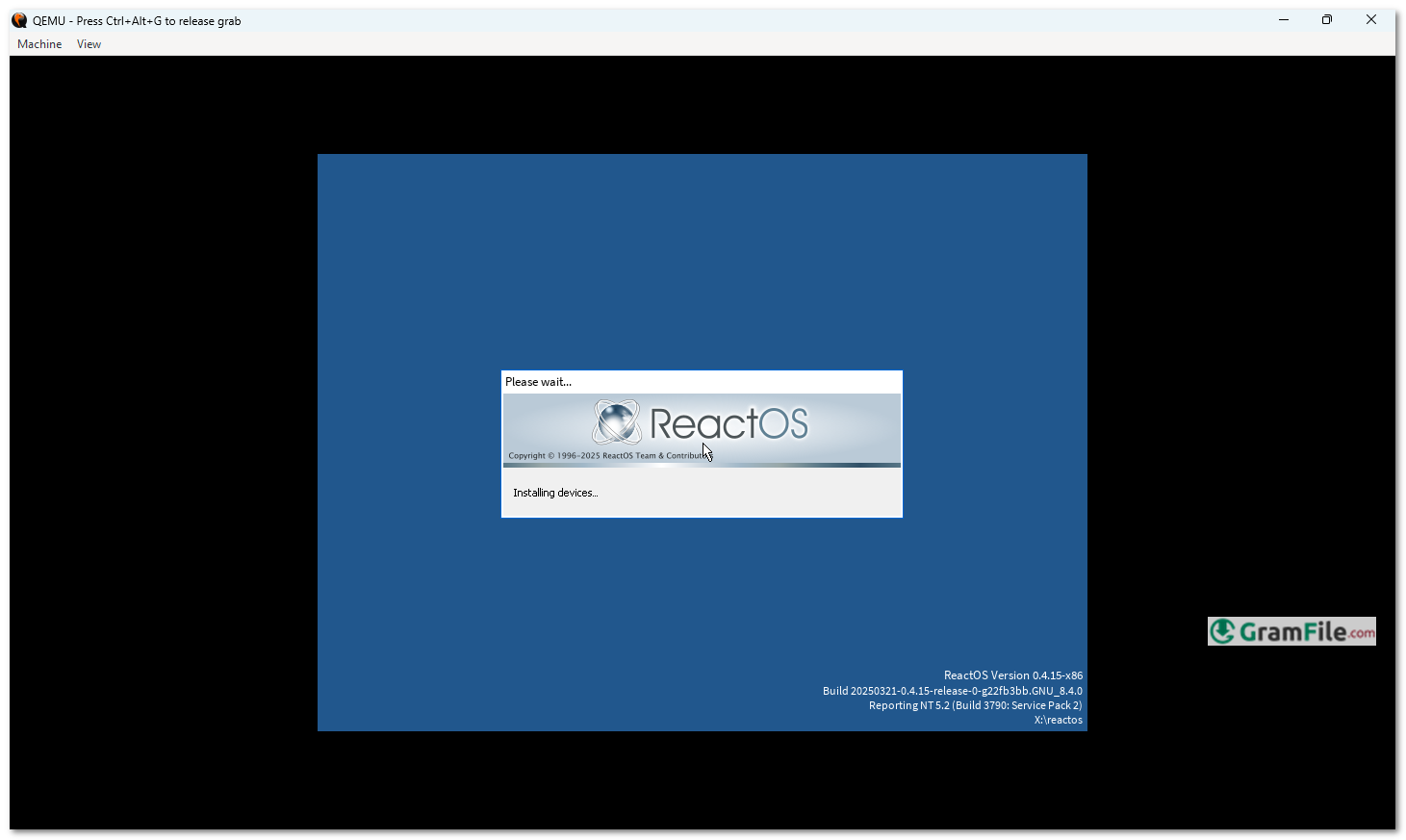
Task: Minimize the QEMU window
Action: [x=1284, y=20]
